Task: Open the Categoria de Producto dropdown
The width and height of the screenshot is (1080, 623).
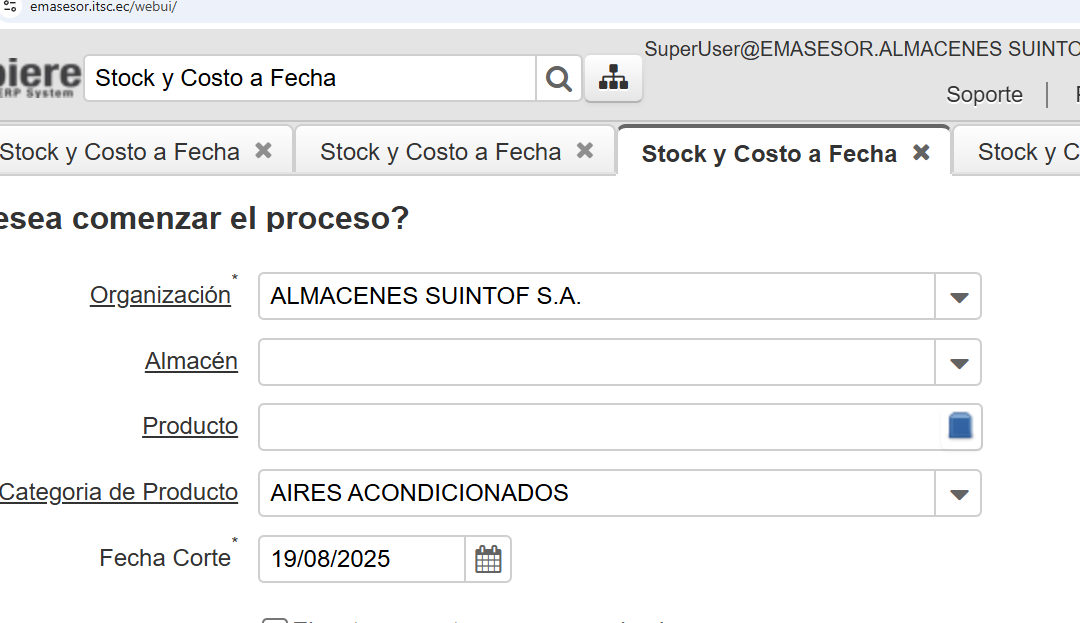Action: [959, 494]
